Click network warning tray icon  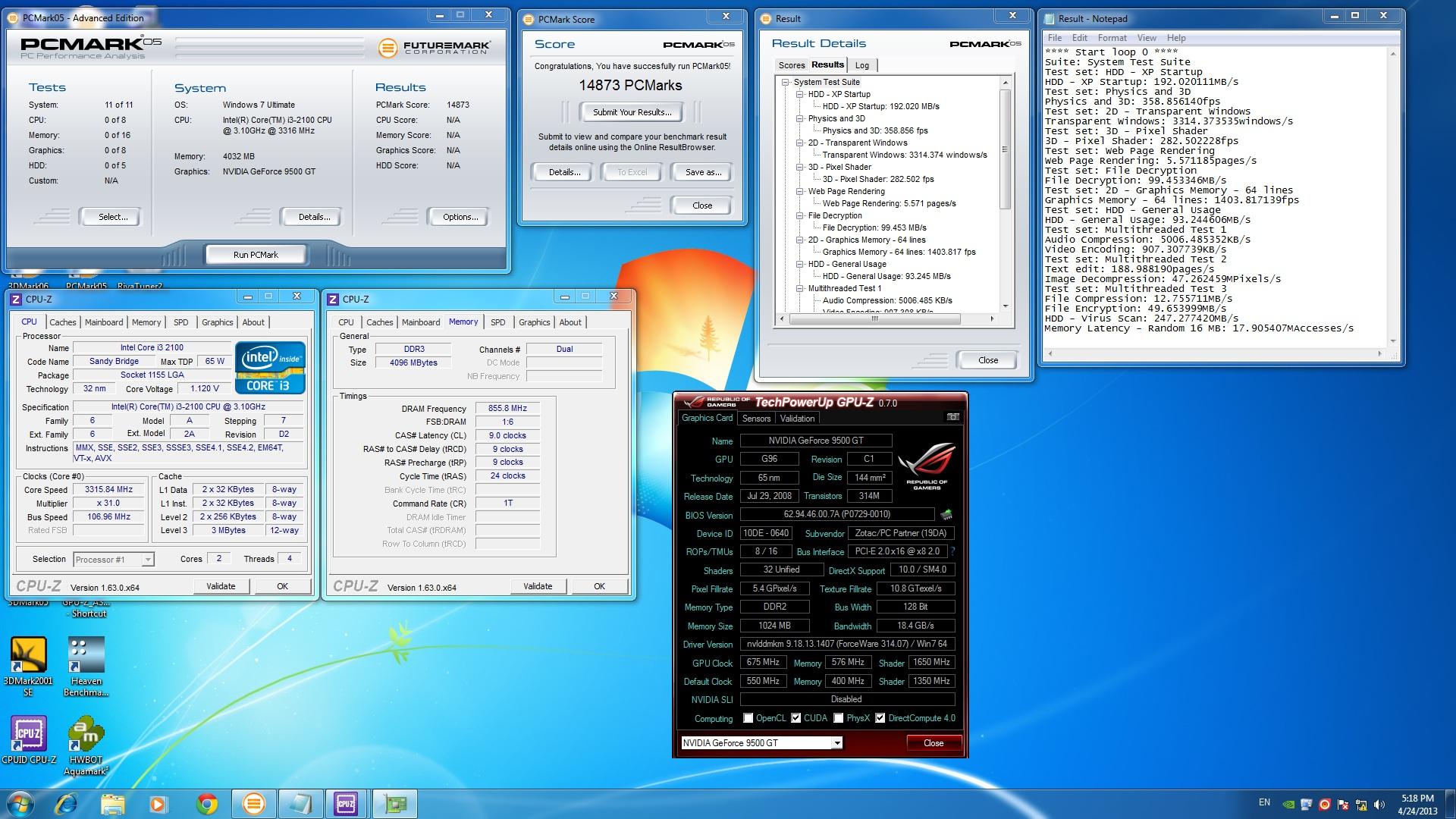click(x=1361, y=804)
